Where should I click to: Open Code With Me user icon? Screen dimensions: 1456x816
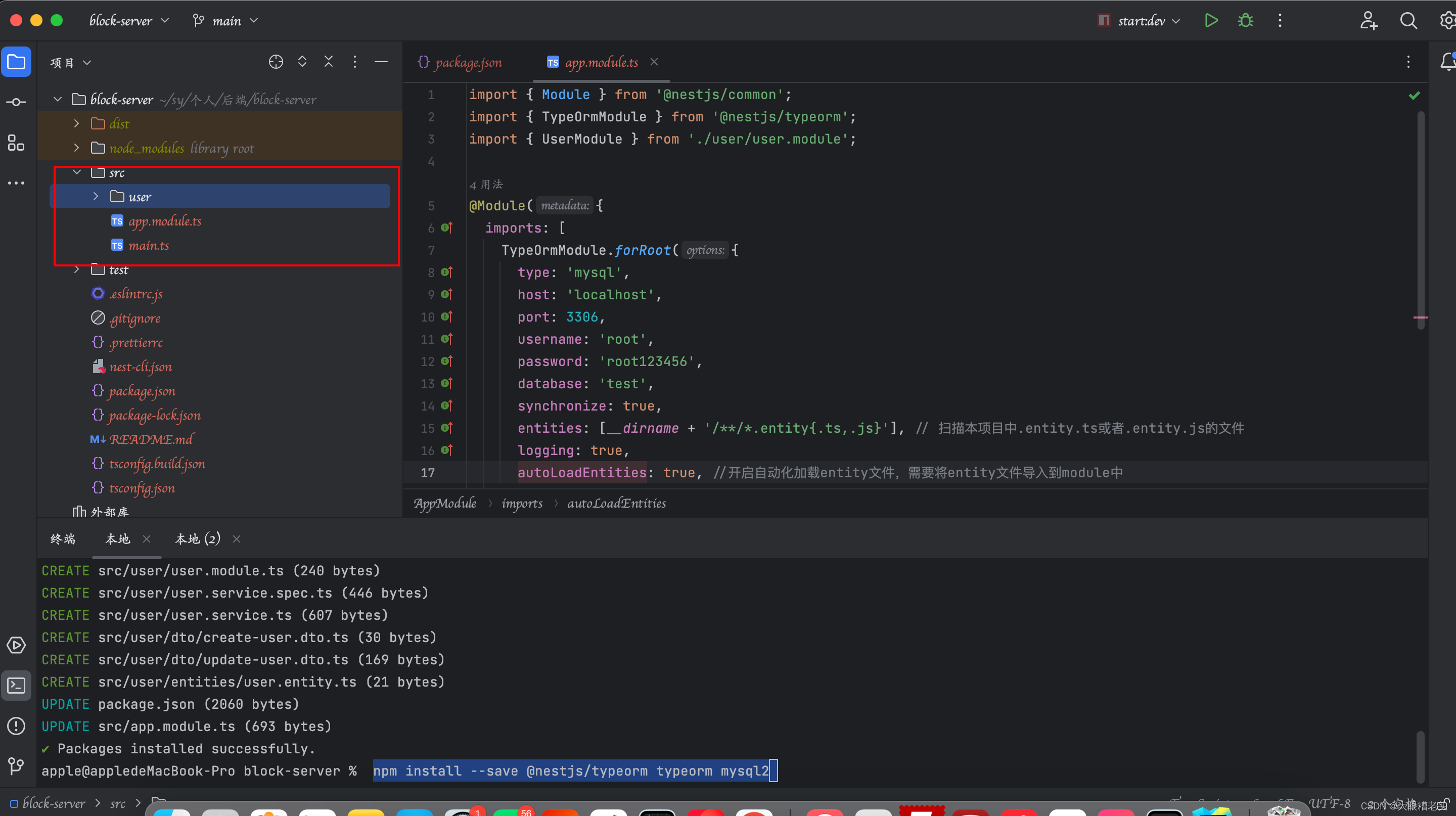tap(1369, 21)
